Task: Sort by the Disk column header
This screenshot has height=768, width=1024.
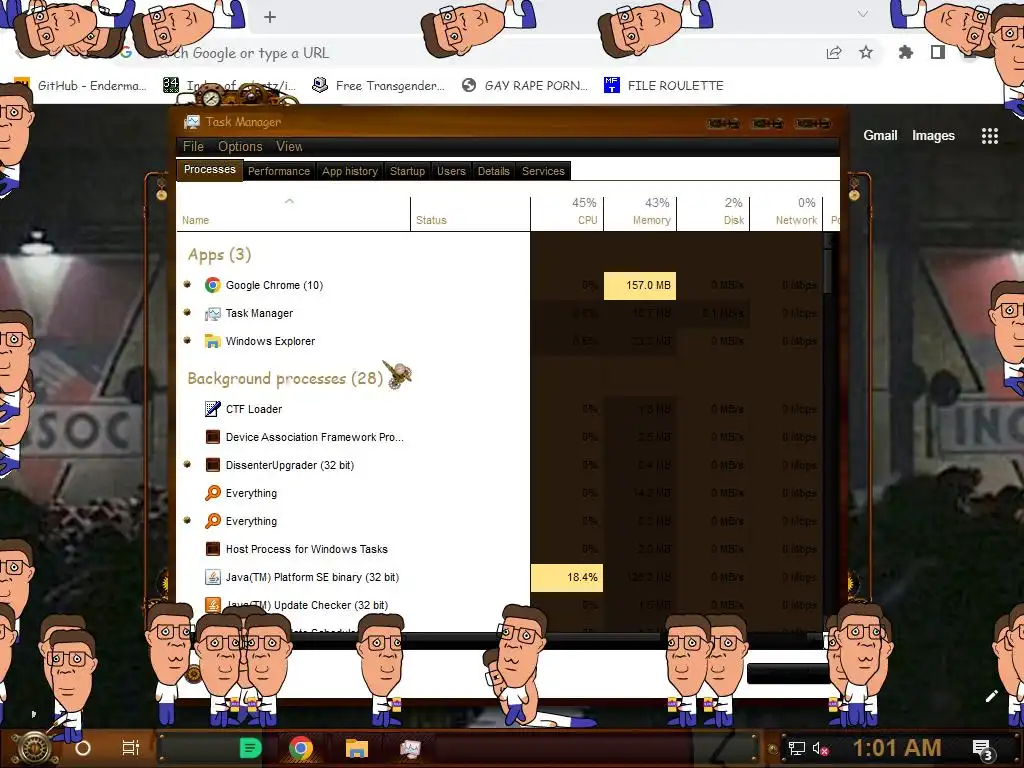Action: (713, 214)
